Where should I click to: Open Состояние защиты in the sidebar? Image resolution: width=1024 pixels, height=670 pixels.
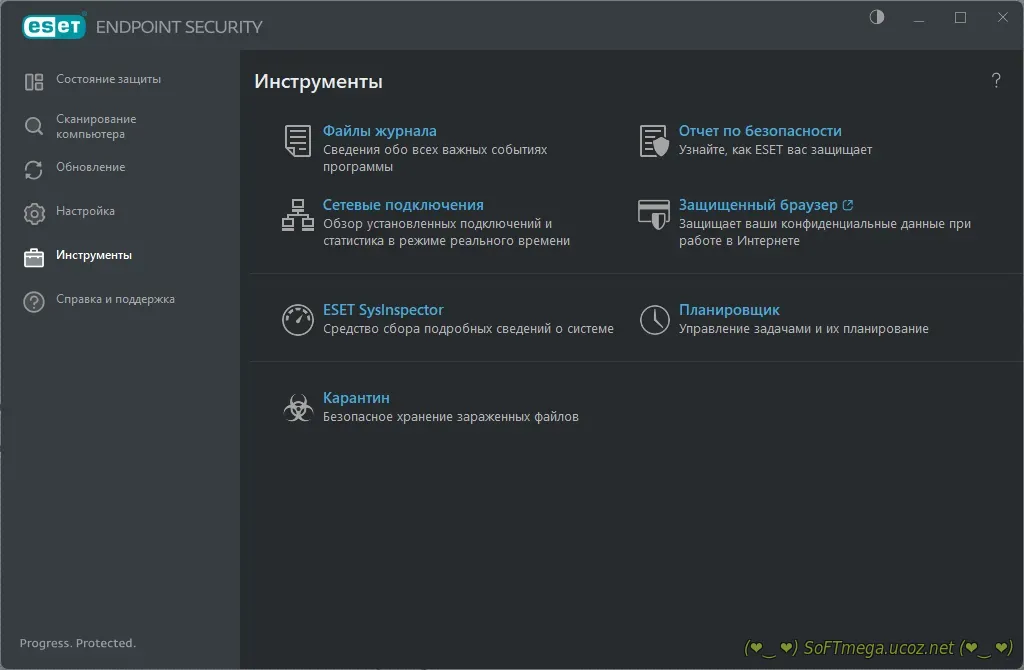click(x=108, y=80)
